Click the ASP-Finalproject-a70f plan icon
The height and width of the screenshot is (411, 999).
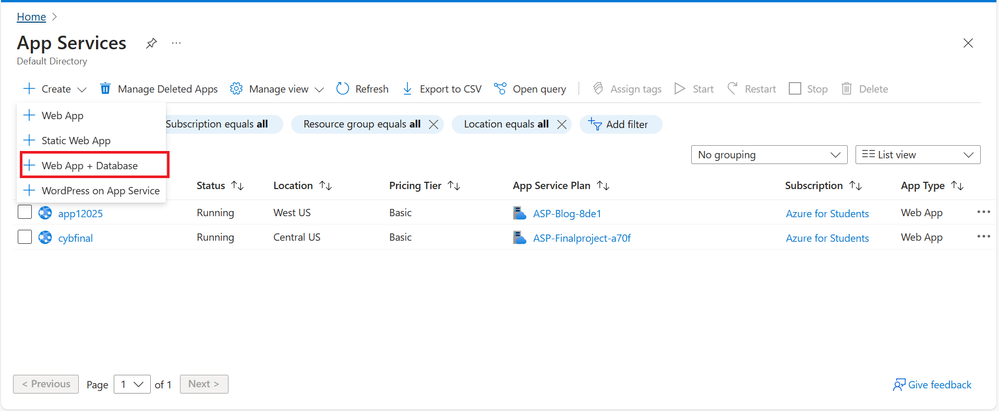point(519,238)
